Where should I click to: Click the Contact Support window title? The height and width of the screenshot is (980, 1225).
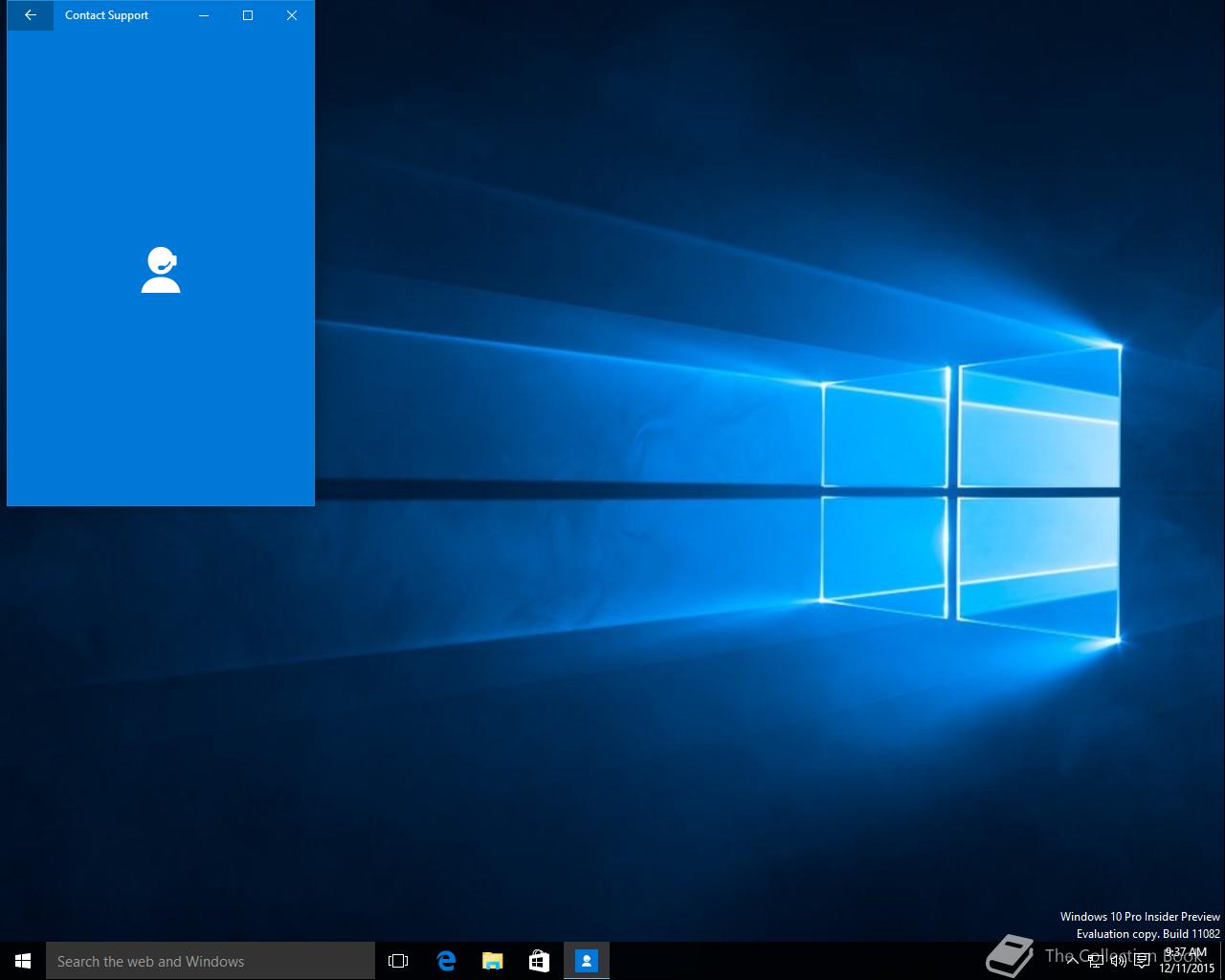[106, 15]
